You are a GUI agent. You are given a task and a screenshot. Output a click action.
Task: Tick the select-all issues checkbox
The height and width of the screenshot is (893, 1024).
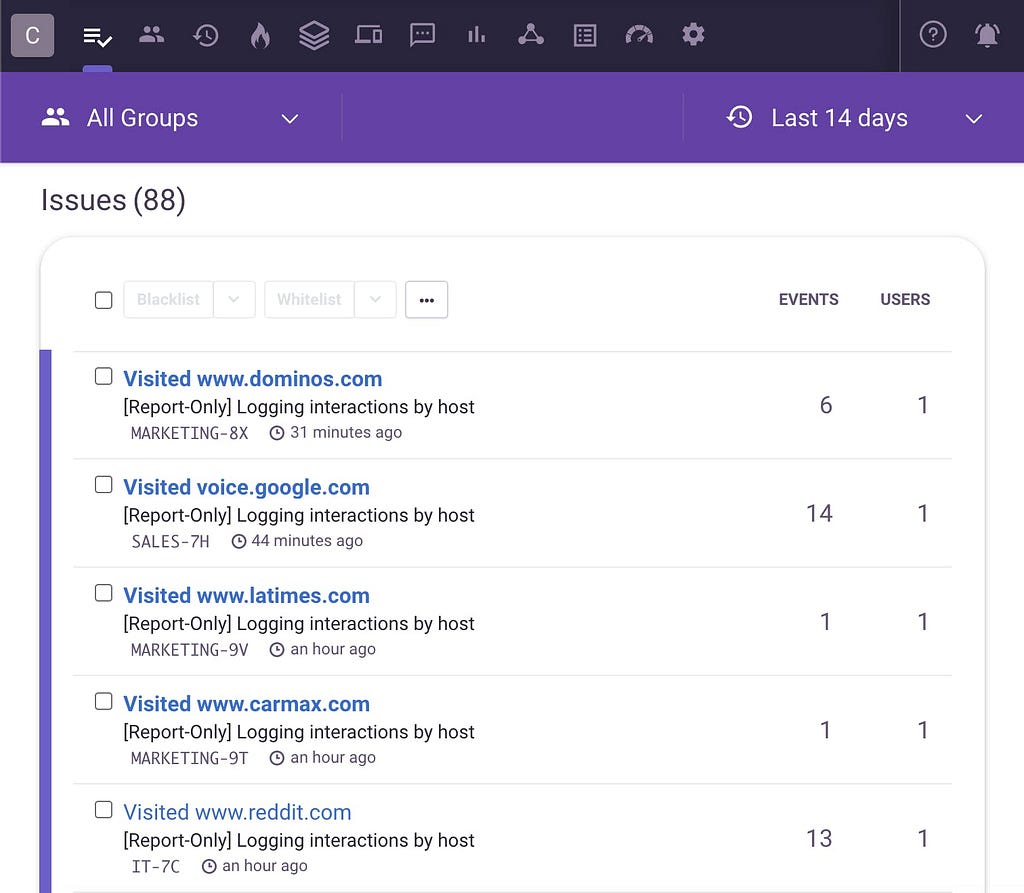(103, 300)
